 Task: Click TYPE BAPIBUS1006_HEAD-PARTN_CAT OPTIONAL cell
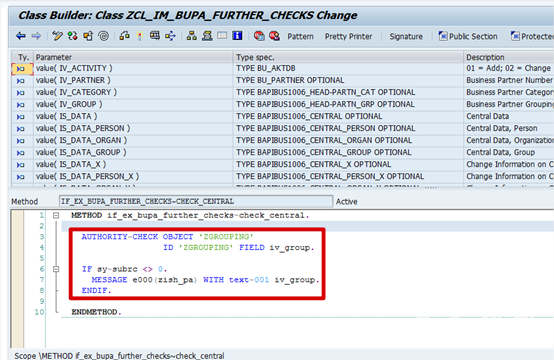(x=348, y=93)
